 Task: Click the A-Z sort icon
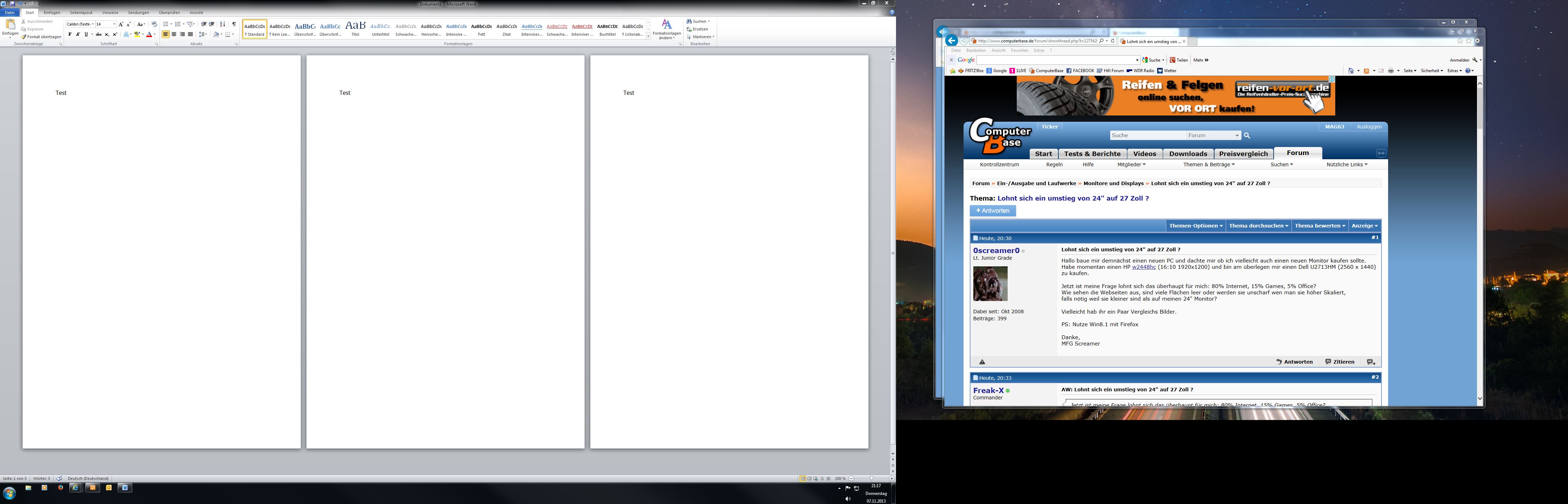coord(222,24)
